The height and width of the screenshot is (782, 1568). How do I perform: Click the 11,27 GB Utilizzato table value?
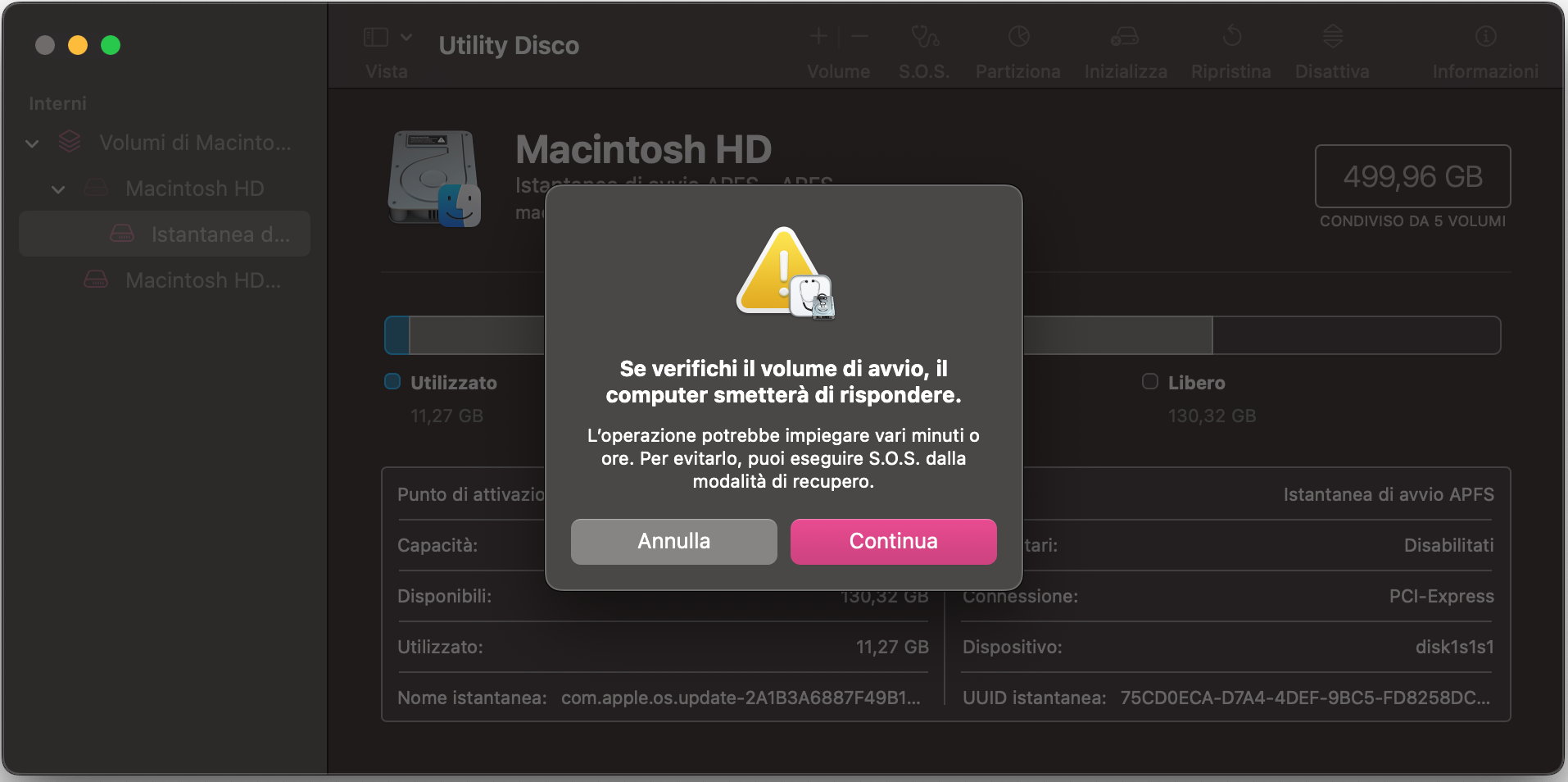(892, 647)
